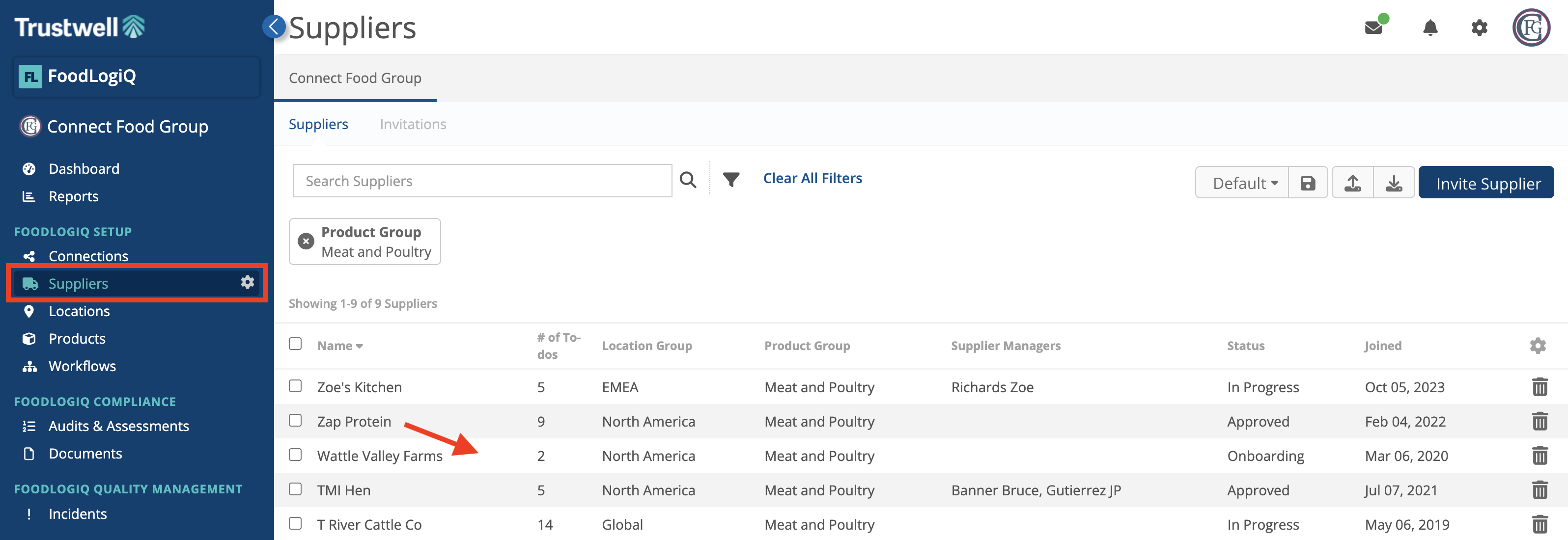1568x540 pixels.
Task: Open Products in the sidebar
Action: point(77,339)
